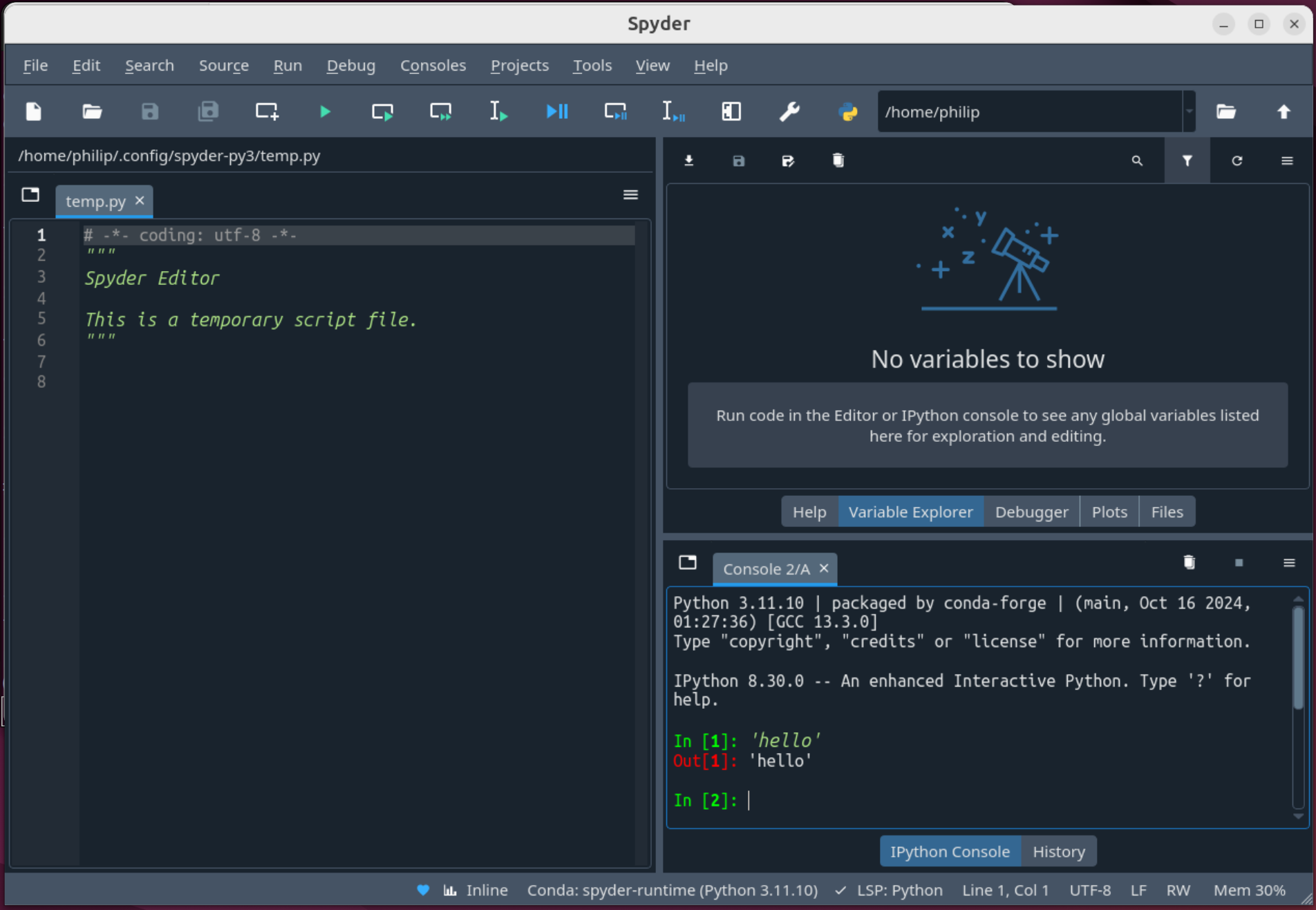Viewport: 1316px width, 910px height.
Task: Click LSP: Python status bar entry
Action: click(x=889, y=890)
